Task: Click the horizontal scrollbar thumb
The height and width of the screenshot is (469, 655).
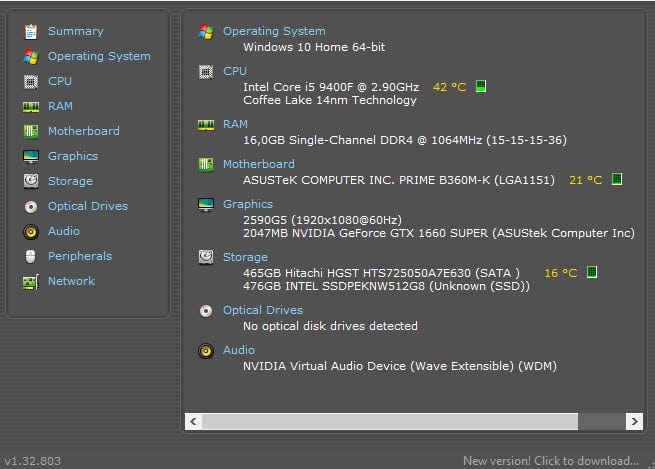Action: (394, 421)
